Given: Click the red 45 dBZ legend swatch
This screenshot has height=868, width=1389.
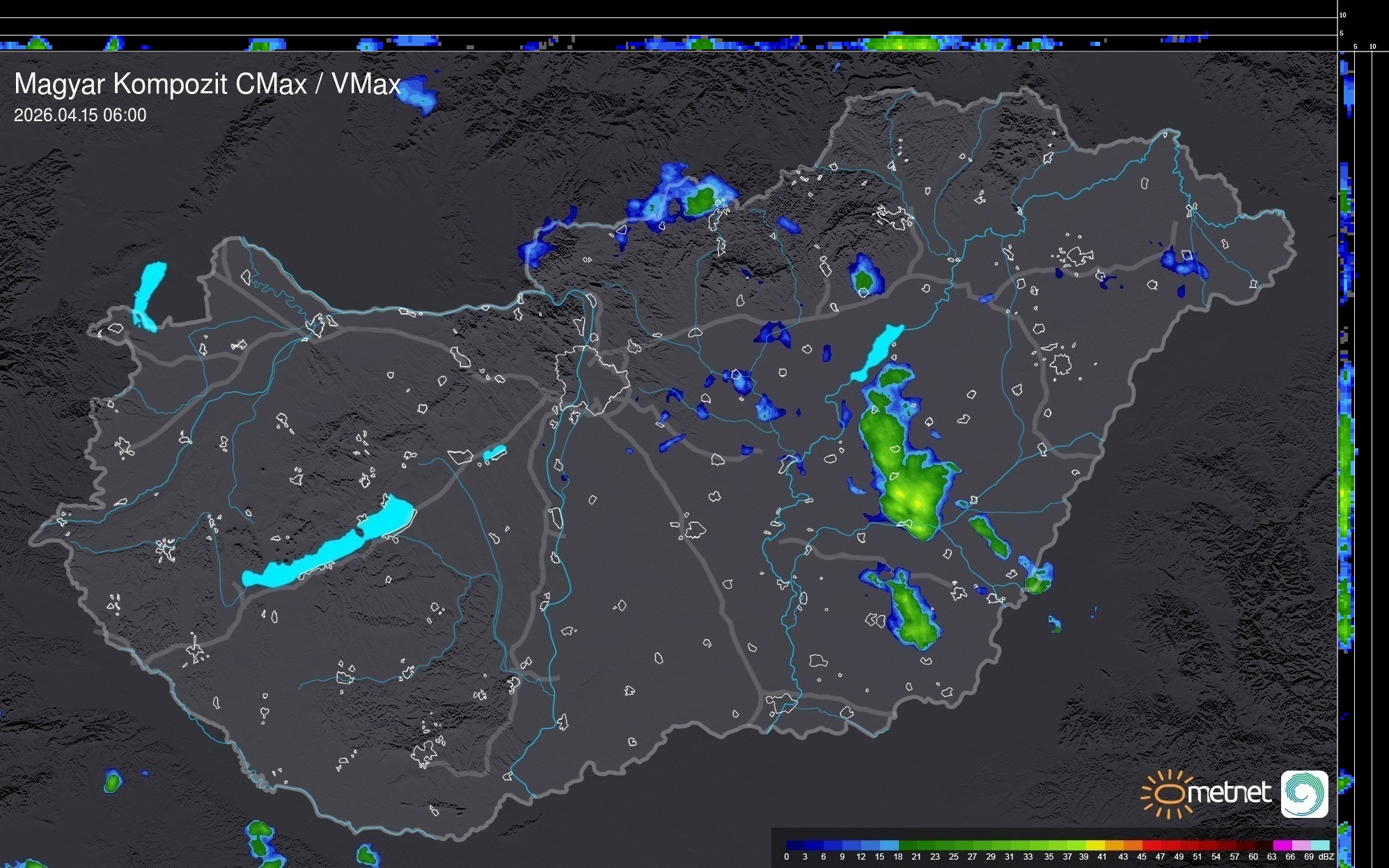Looking at the screenshot, I should click(x=1152, y=845).
